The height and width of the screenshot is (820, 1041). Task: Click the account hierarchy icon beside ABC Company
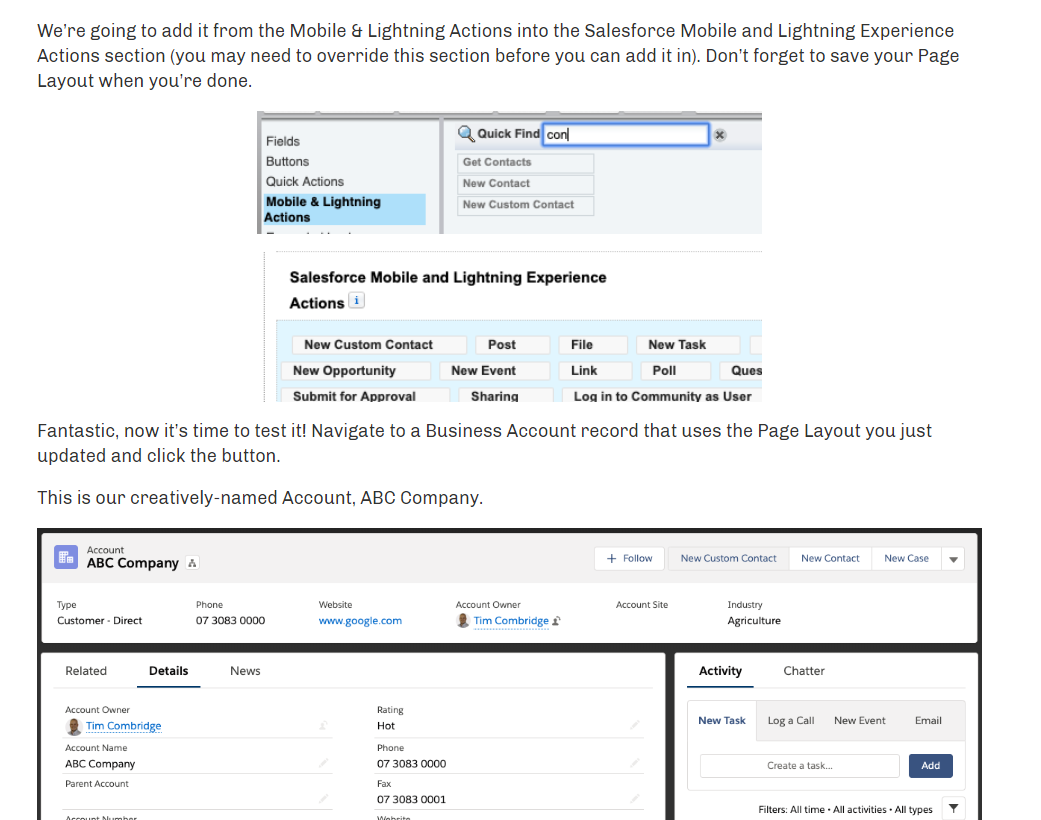coord(192,563)
